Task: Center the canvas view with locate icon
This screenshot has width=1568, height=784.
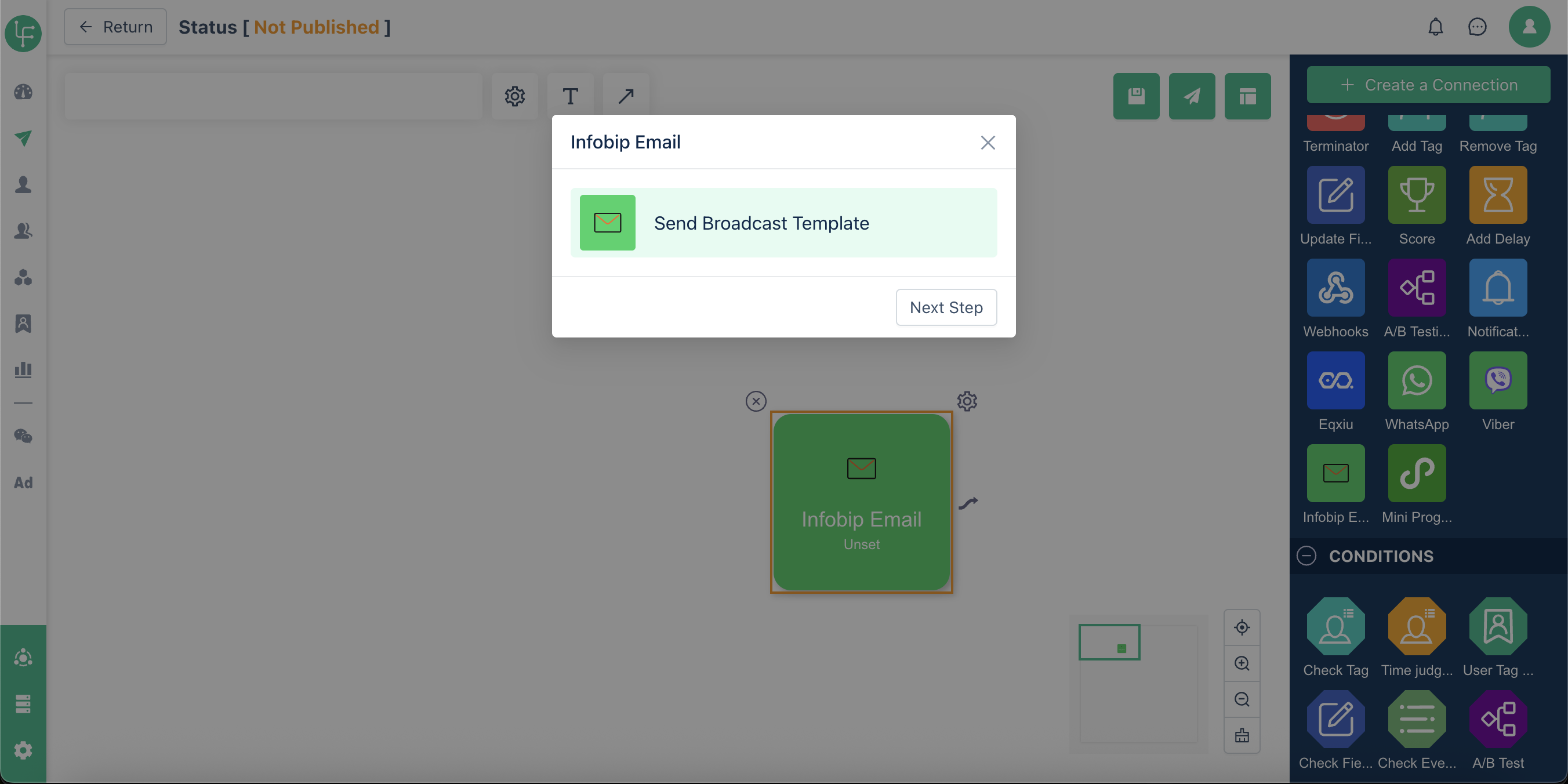Action: click(x=1242, y=627)
